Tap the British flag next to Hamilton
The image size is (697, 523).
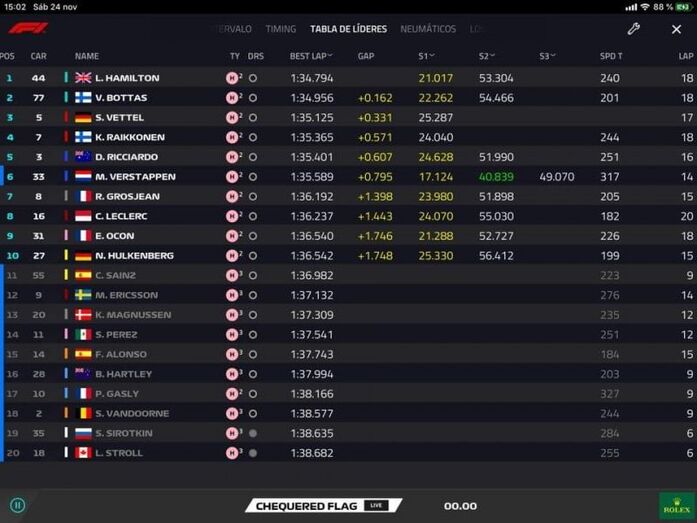coord(83,78)
